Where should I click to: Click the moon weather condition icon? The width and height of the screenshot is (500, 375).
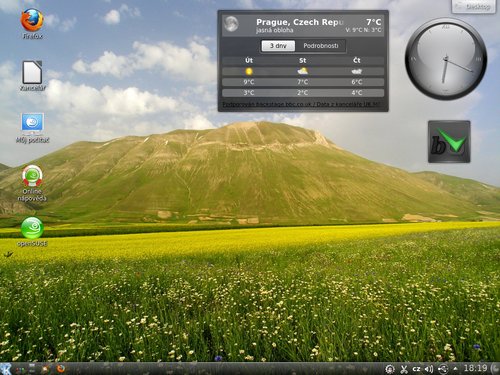point(231,24)
